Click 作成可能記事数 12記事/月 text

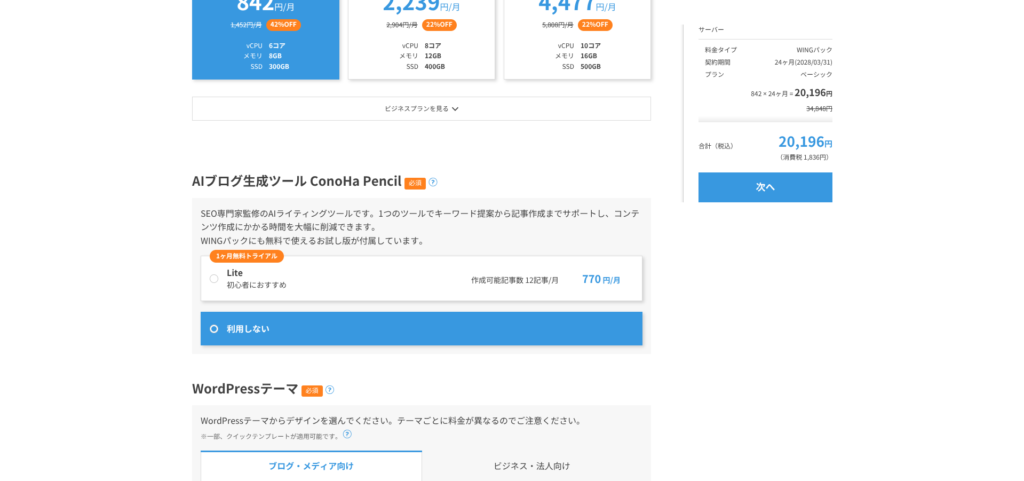point(515,280)
